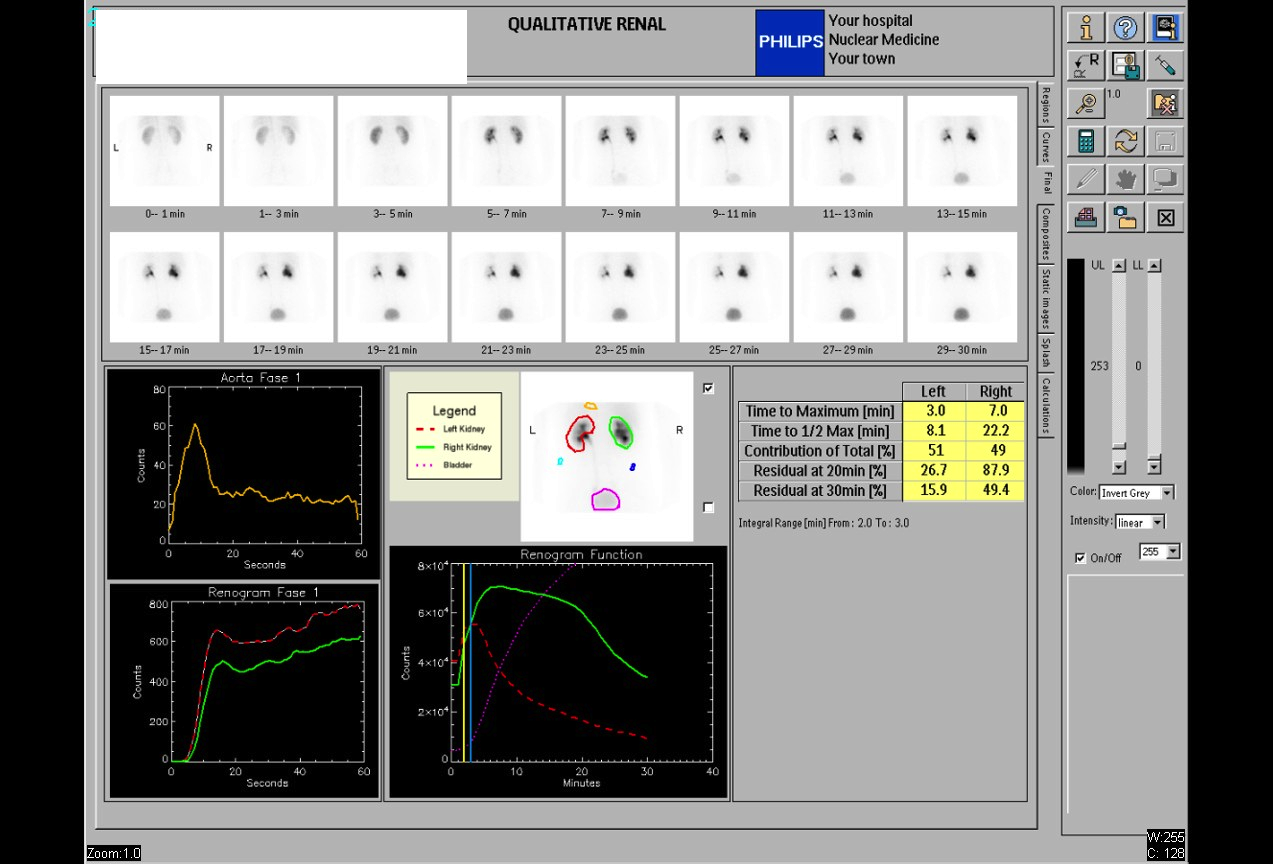Select the 29-- 30 min frame thumbnail
Screen dimensions: 1273x864
pos(962,288)
